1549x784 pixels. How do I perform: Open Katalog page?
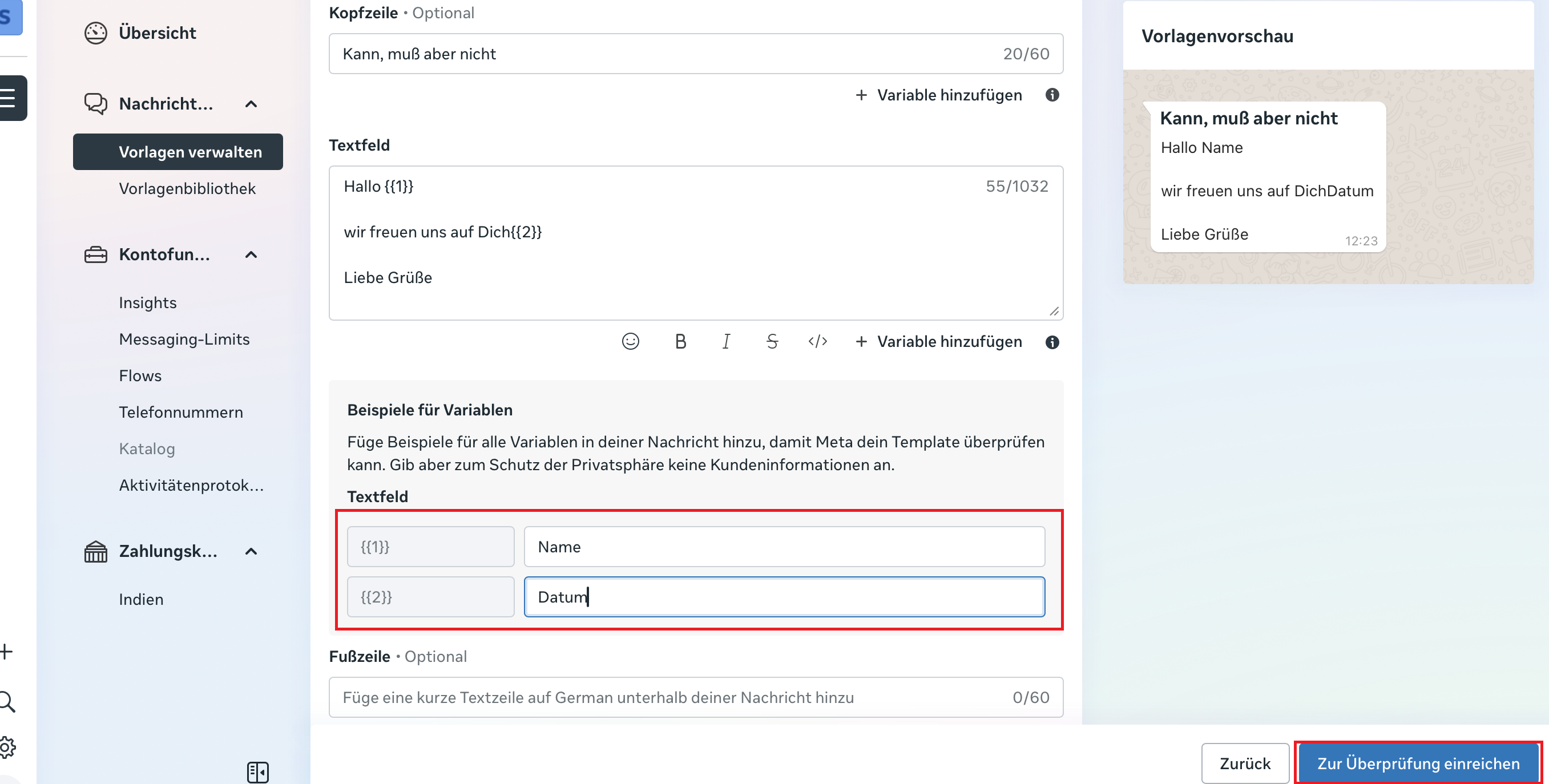point(147,449)
